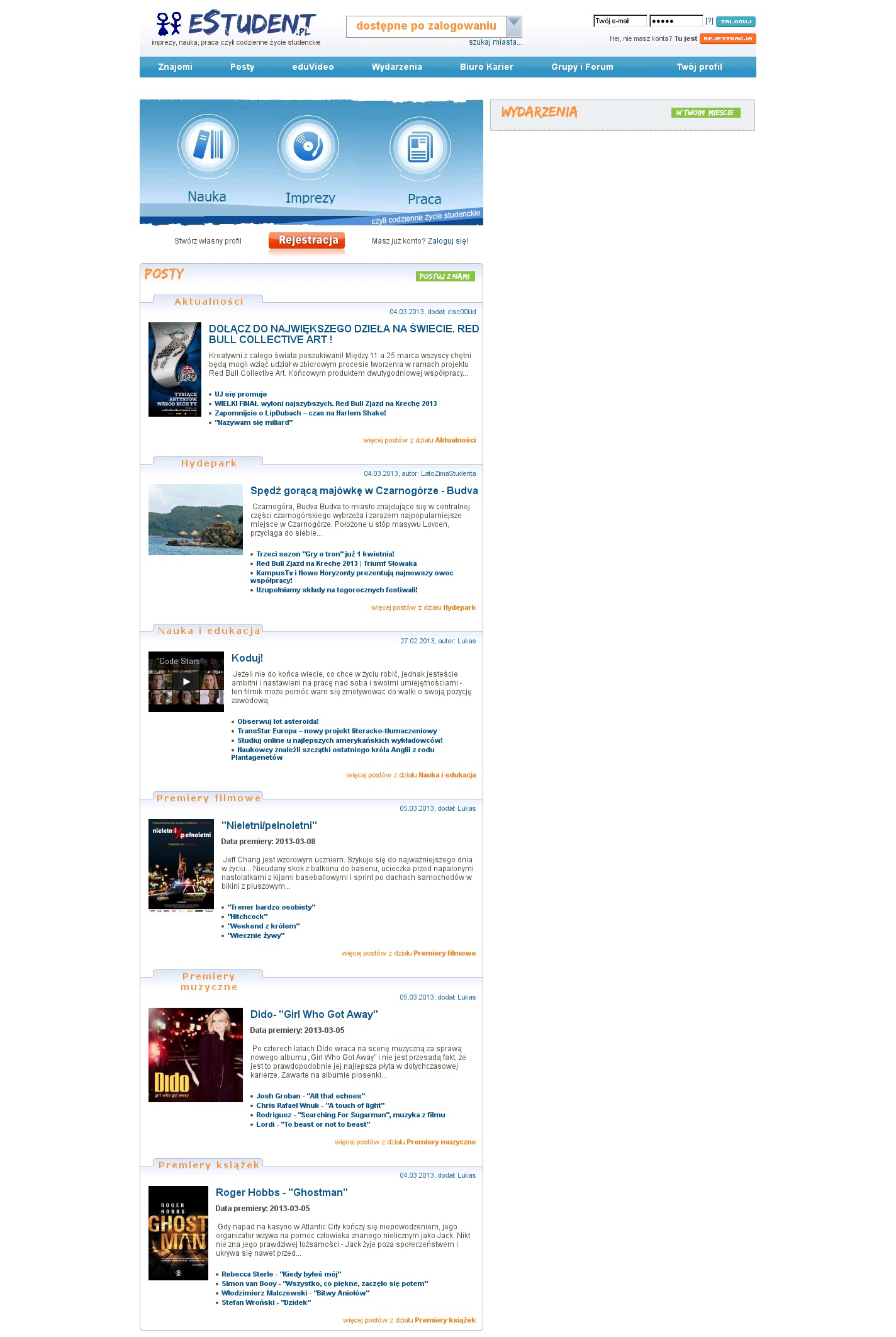896x1337 pixels.
Task: Click the Zaloguj login button
Action: [x=736, y=21]
